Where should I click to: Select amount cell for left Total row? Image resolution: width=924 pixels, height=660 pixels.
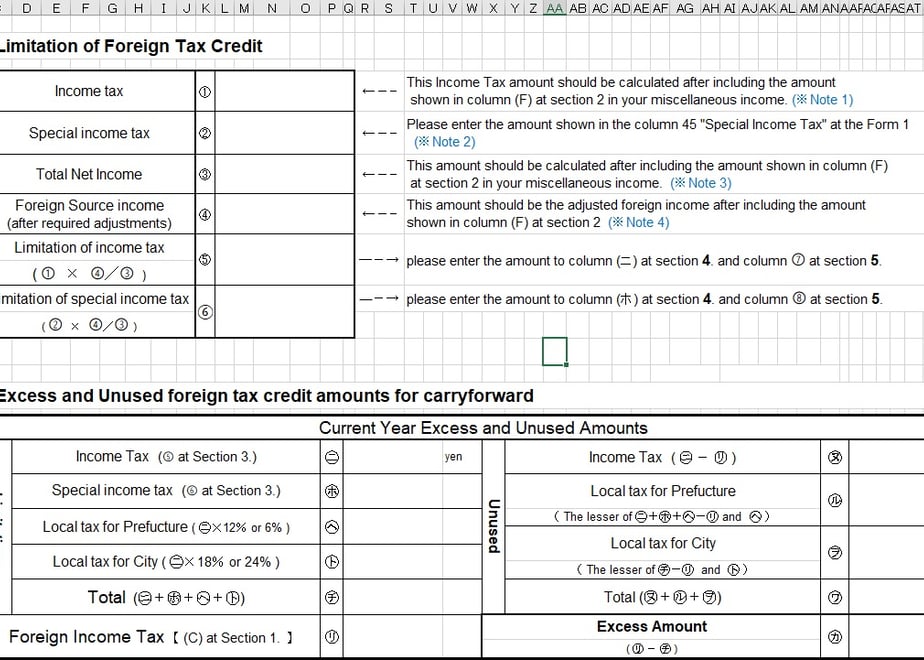412,597
